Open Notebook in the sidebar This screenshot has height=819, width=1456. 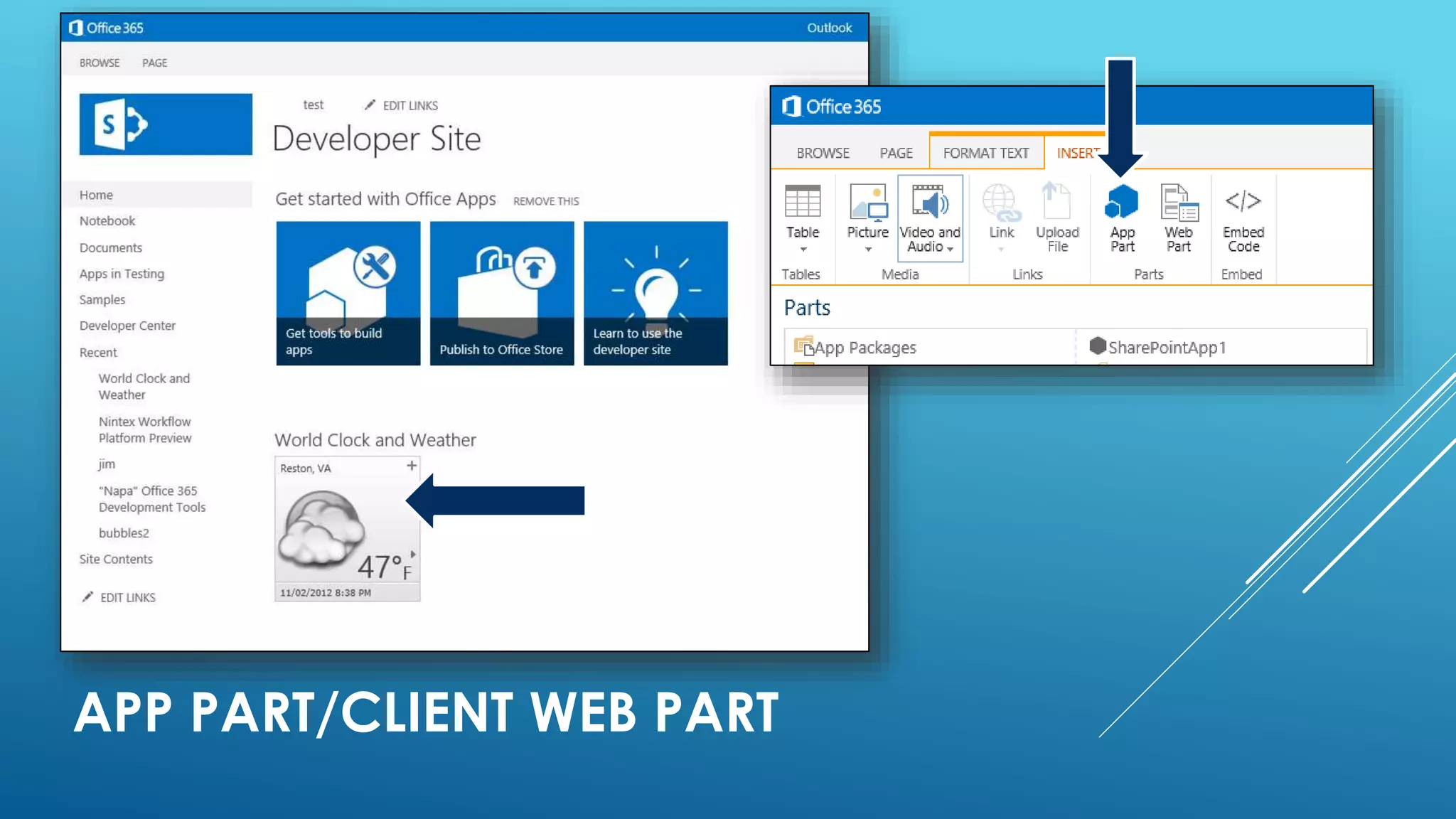(107, 221)
